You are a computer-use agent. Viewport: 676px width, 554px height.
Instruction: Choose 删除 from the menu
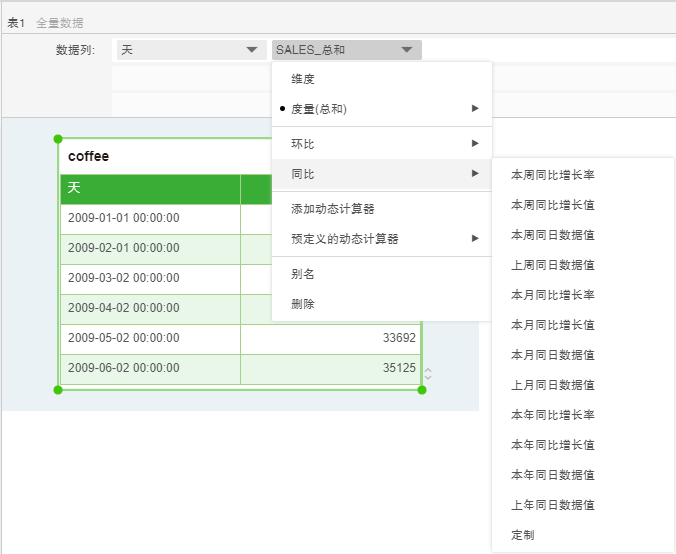coord(303,304)
